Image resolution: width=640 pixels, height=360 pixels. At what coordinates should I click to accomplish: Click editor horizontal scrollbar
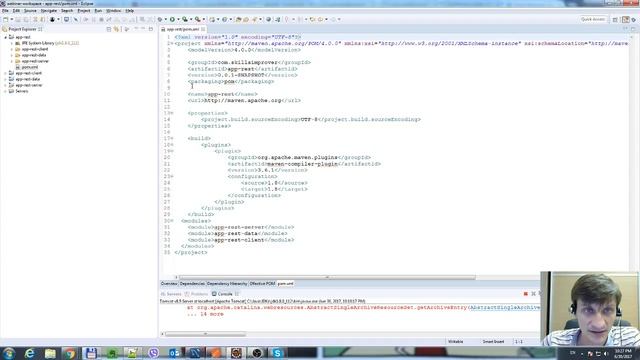(x=327, y=277)
